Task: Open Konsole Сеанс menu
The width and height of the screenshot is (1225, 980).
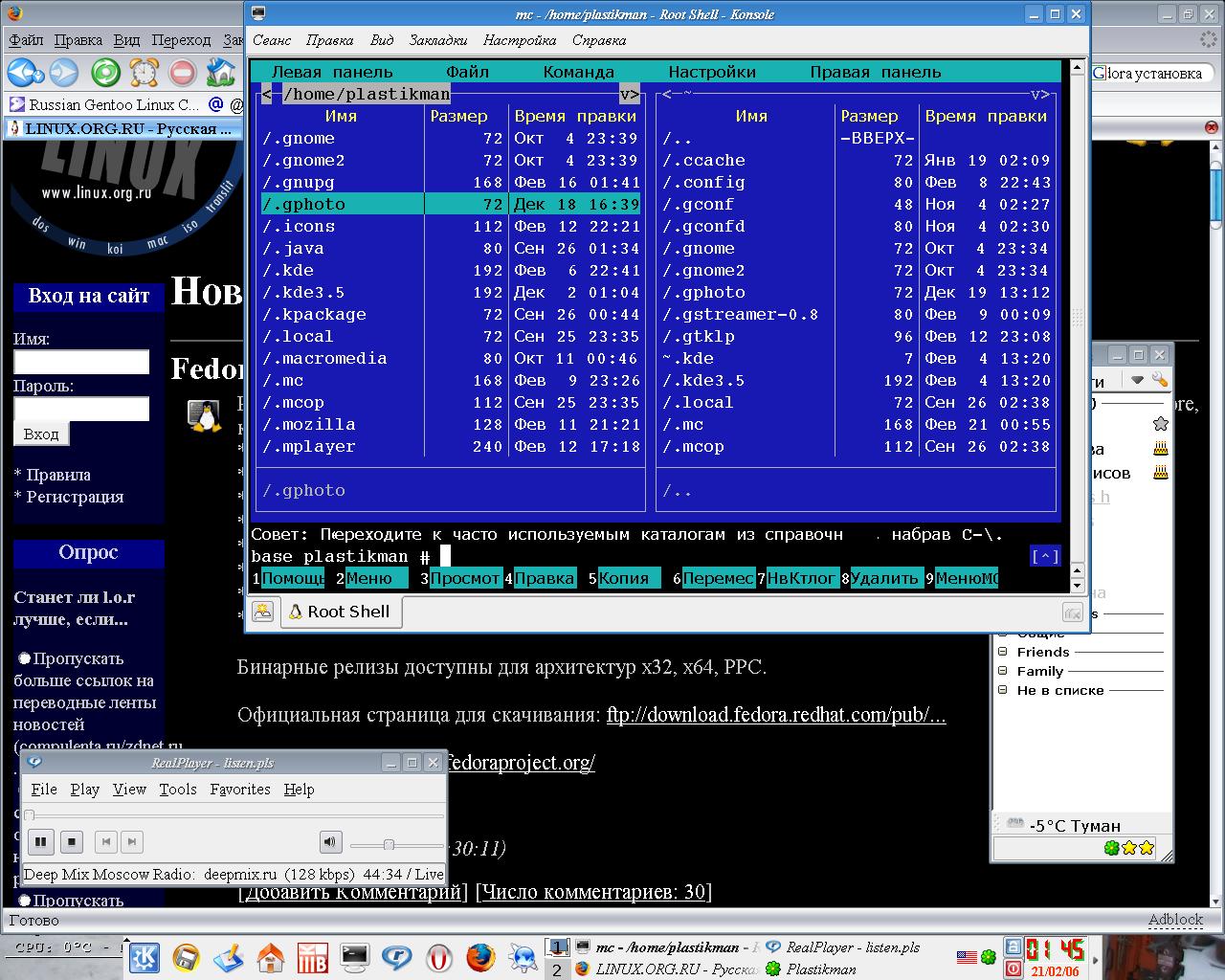Action: pyautogui.click(x=272, y=40)
